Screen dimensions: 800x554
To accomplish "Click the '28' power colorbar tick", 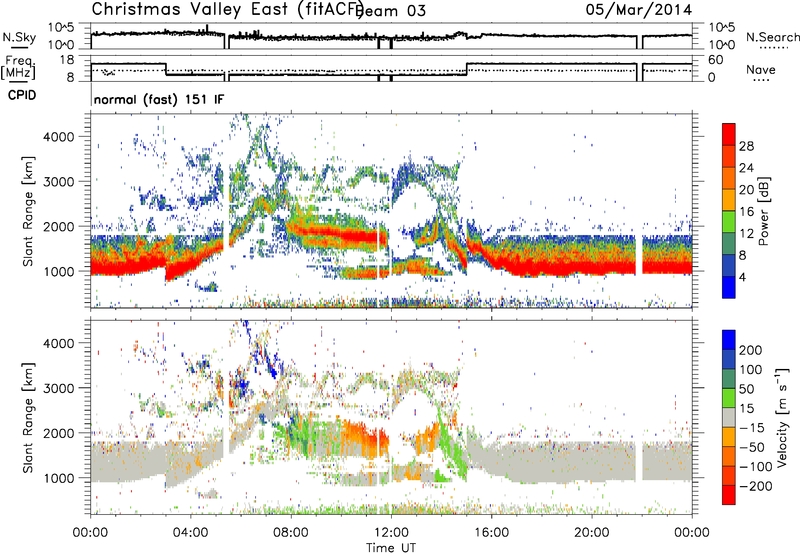I will pos(746,146).
